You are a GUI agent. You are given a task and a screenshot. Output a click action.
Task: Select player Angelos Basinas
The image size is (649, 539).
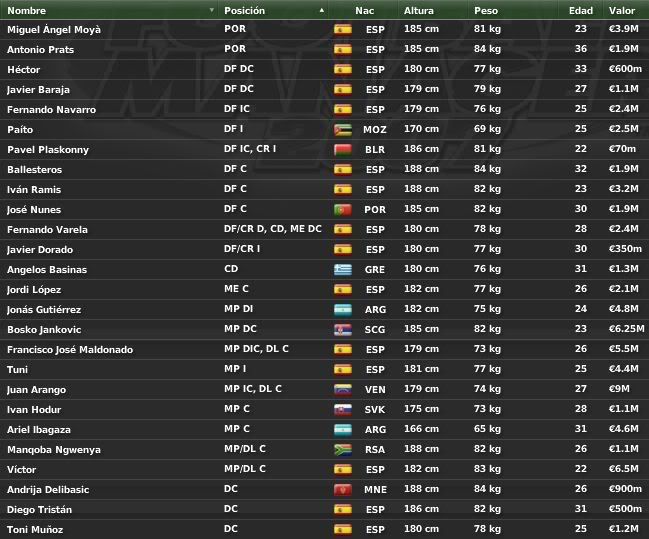pos(47,270)
